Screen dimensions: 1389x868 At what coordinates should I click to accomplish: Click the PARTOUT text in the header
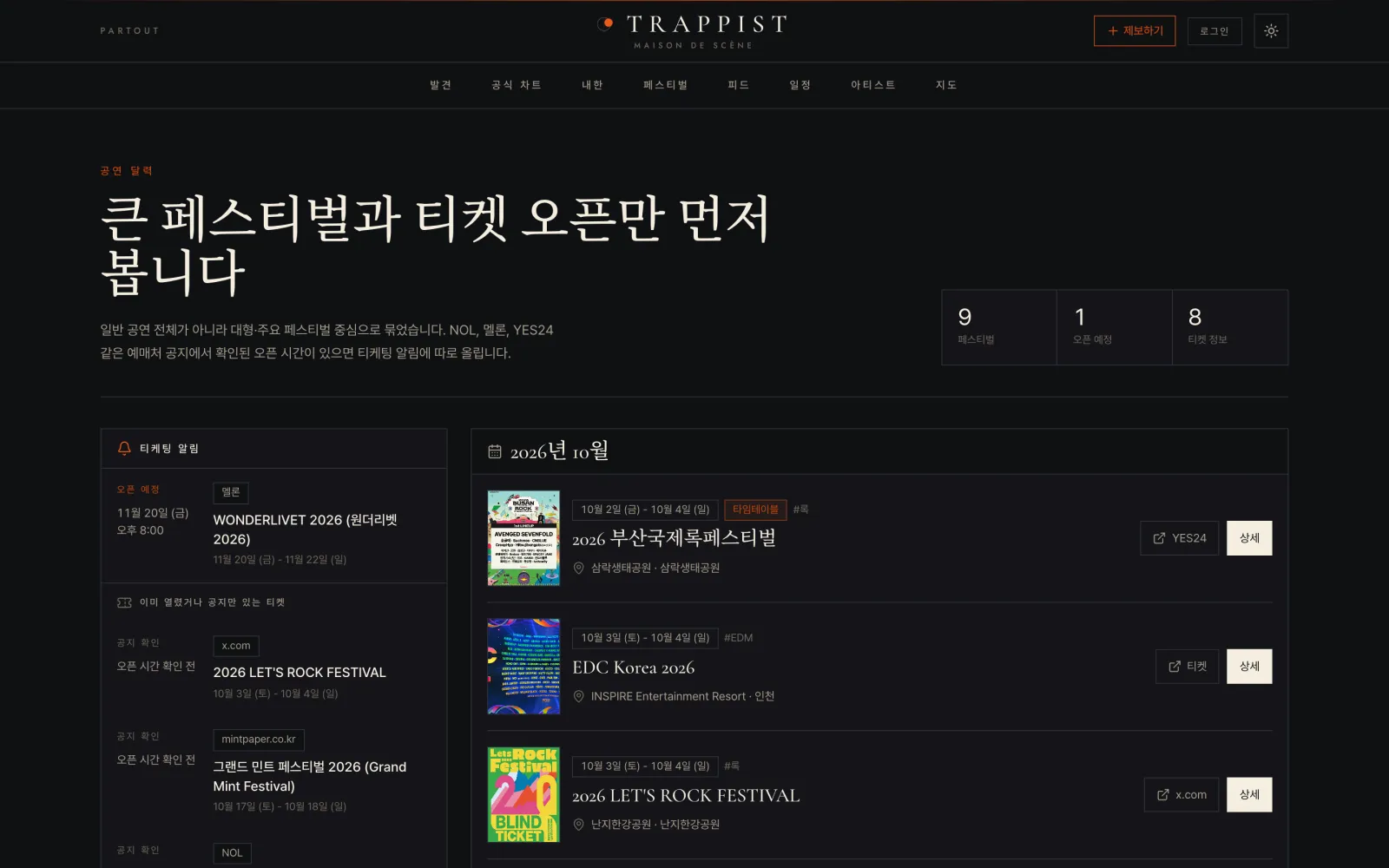129,31
